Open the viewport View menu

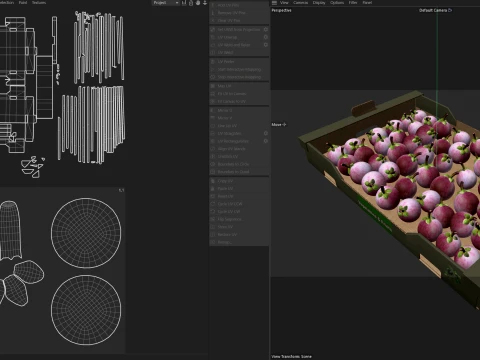pyautogui.click(x=284, y=3)
